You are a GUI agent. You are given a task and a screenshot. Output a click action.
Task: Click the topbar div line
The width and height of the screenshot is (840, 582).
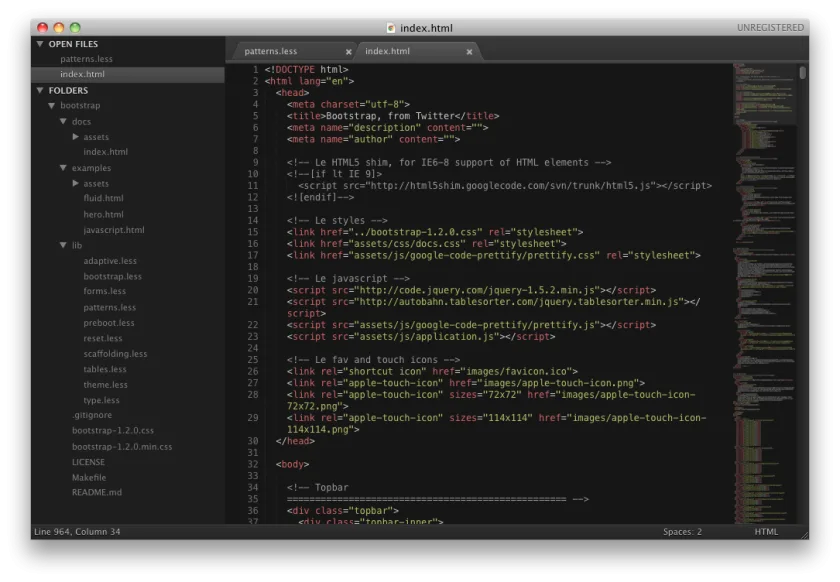(x=342, y=511)
